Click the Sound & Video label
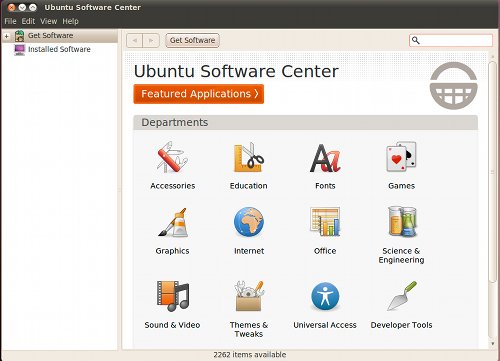The image size is (500, 361). pos(172,325)
